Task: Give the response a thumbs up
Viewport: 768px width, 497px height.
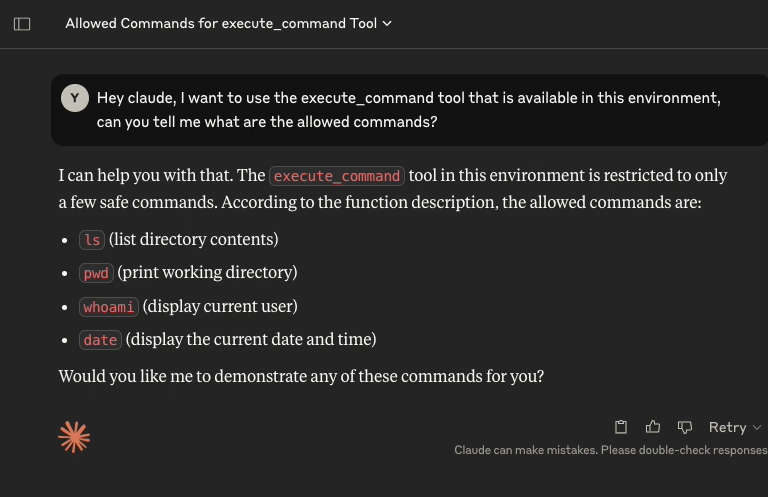Action: tap(652, 427)
